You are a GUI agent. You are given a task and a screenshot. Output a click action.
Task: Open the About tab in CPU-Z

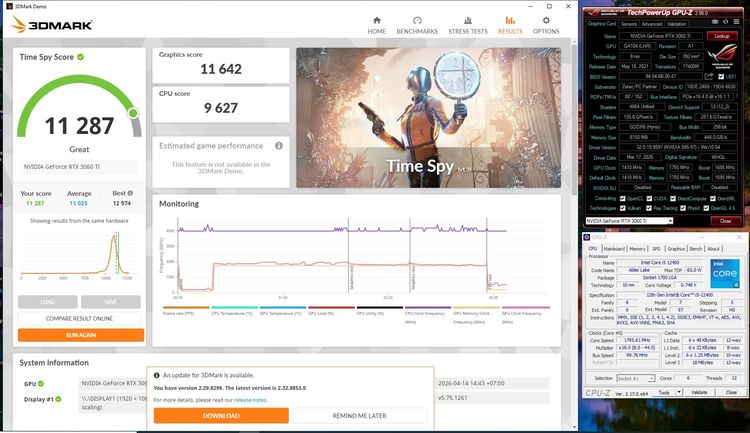coord(713,249)
